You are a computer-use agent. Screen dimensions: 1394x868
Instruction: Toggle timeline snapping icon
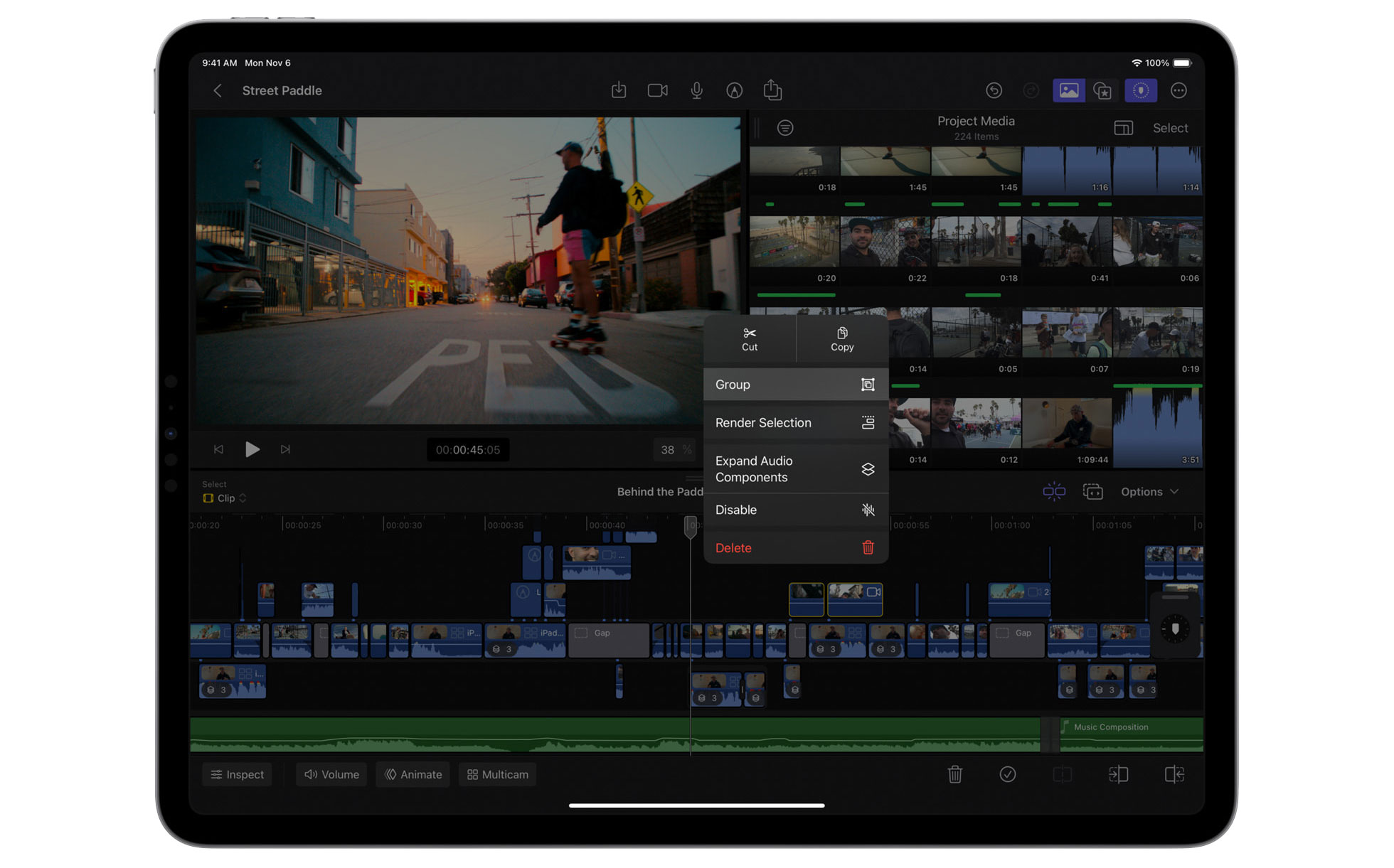pos(1053,491)
